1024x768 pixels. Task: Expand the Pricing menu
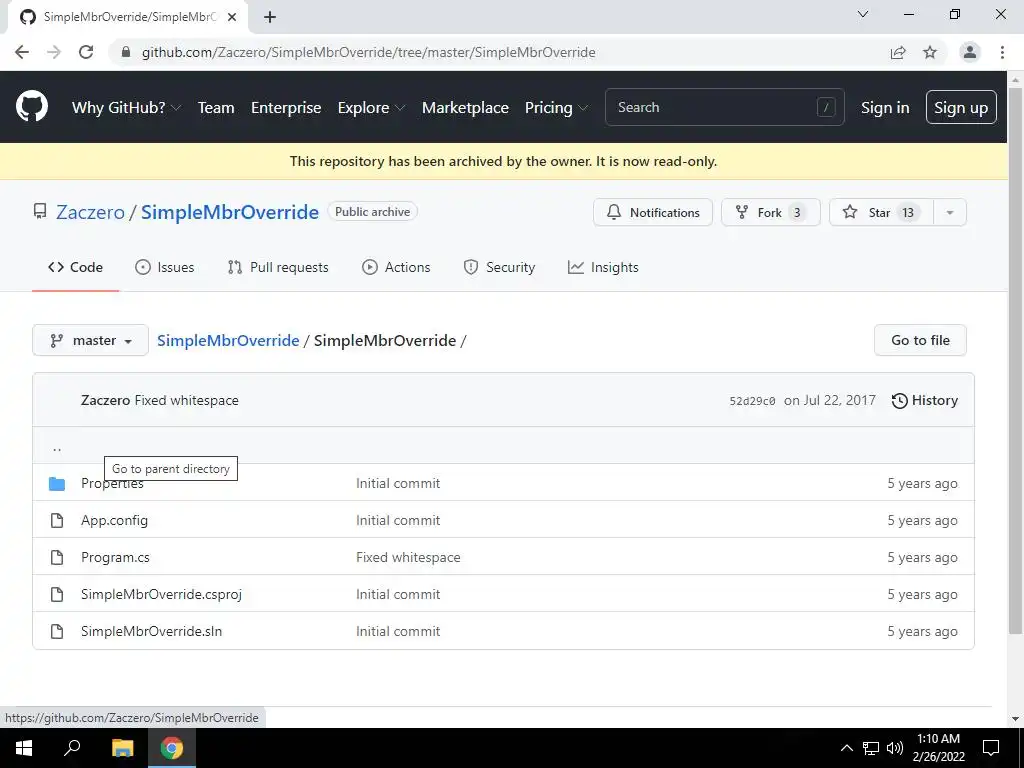click(556, 108)
